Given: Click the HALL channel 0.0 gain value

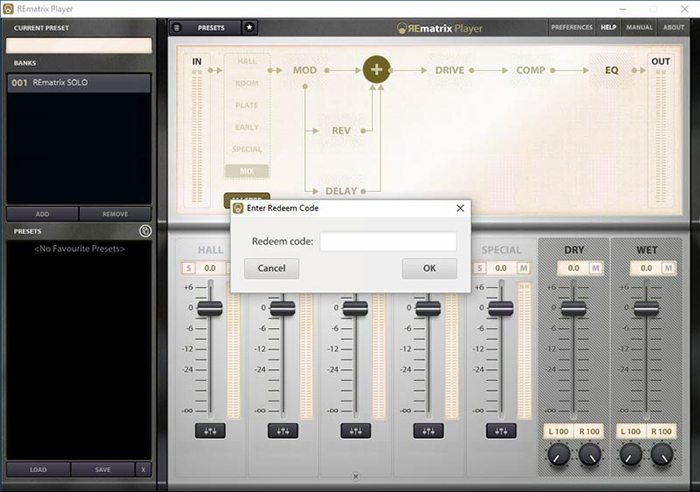Looking at the screenshot, I should pos(210,268).
